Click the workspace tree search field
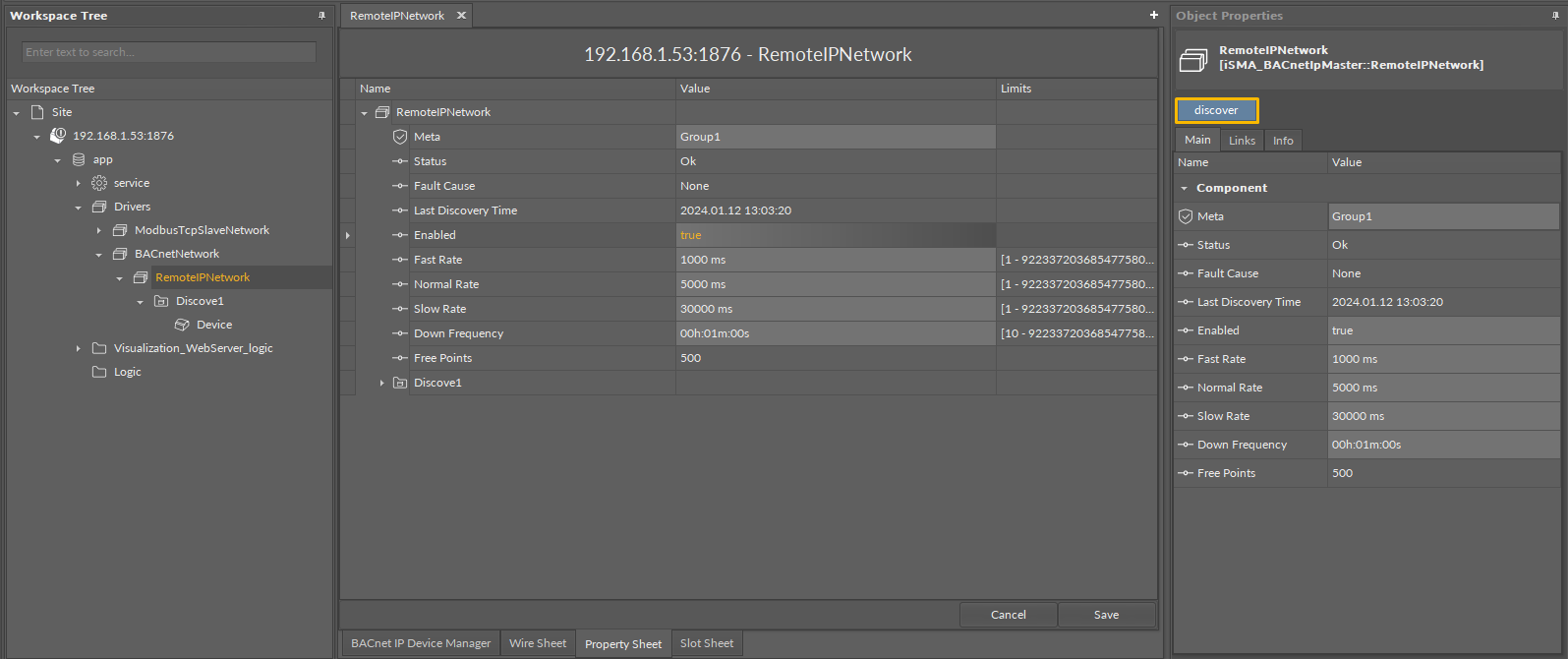1568x659 pixels. 169,52
